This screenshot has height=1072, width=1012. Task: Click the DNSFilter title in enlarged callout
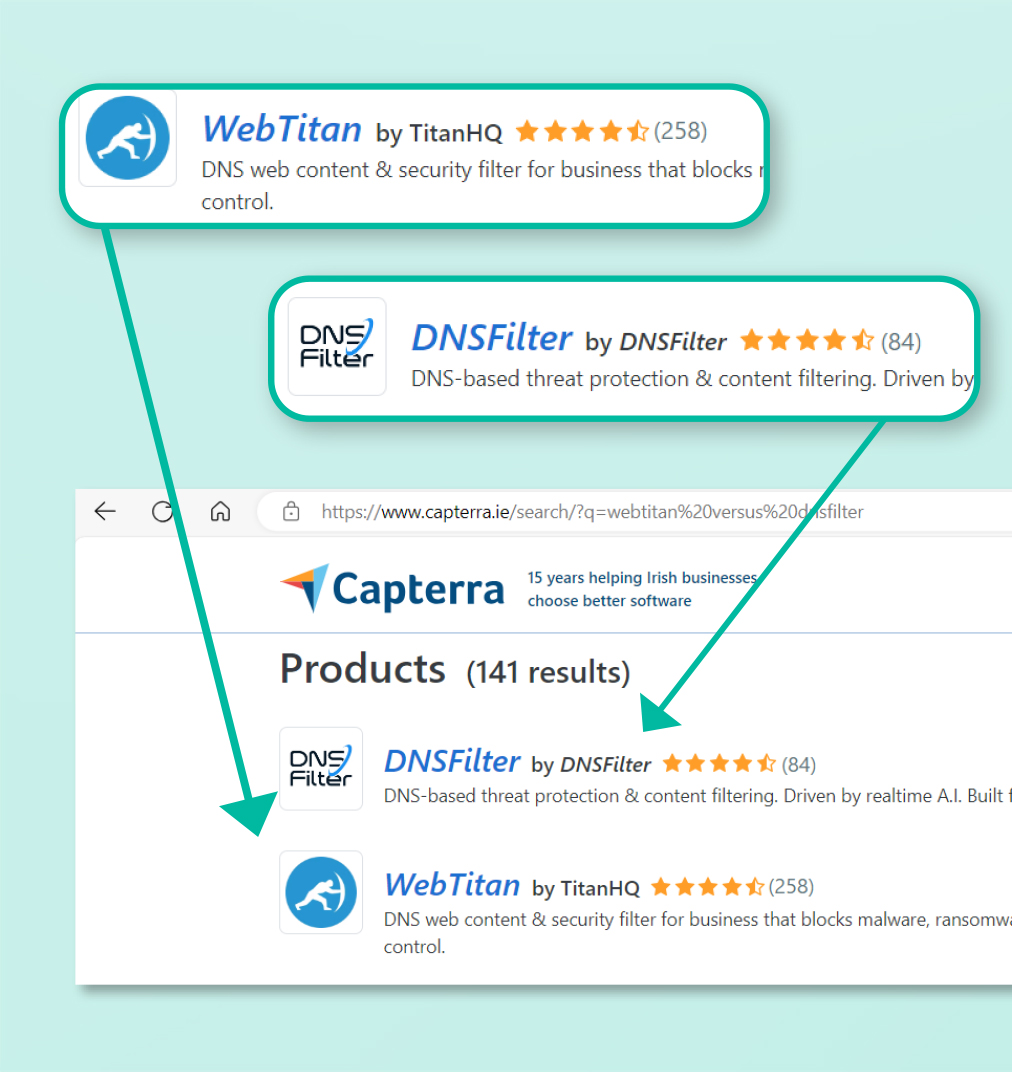pos(492,338)
